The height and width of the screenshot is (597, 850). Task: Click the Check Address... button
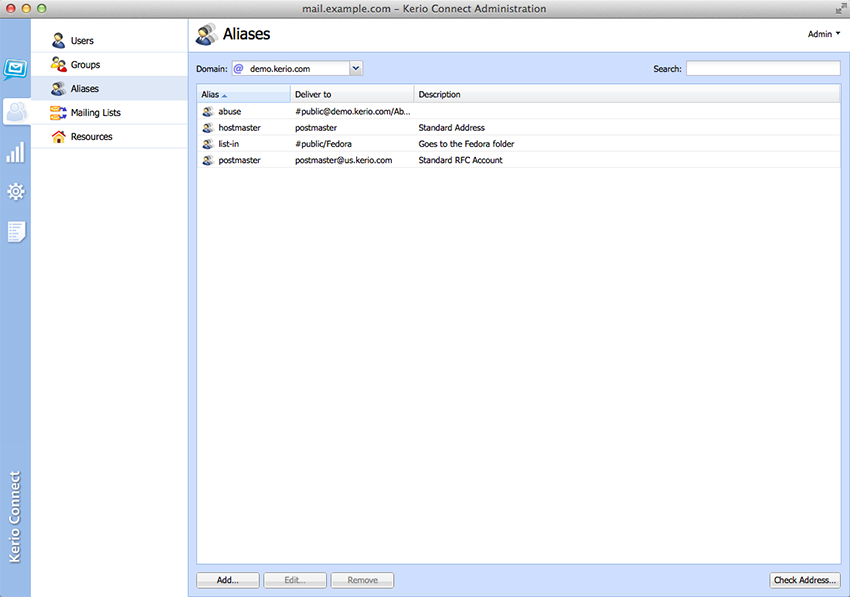tap(805, 580)
